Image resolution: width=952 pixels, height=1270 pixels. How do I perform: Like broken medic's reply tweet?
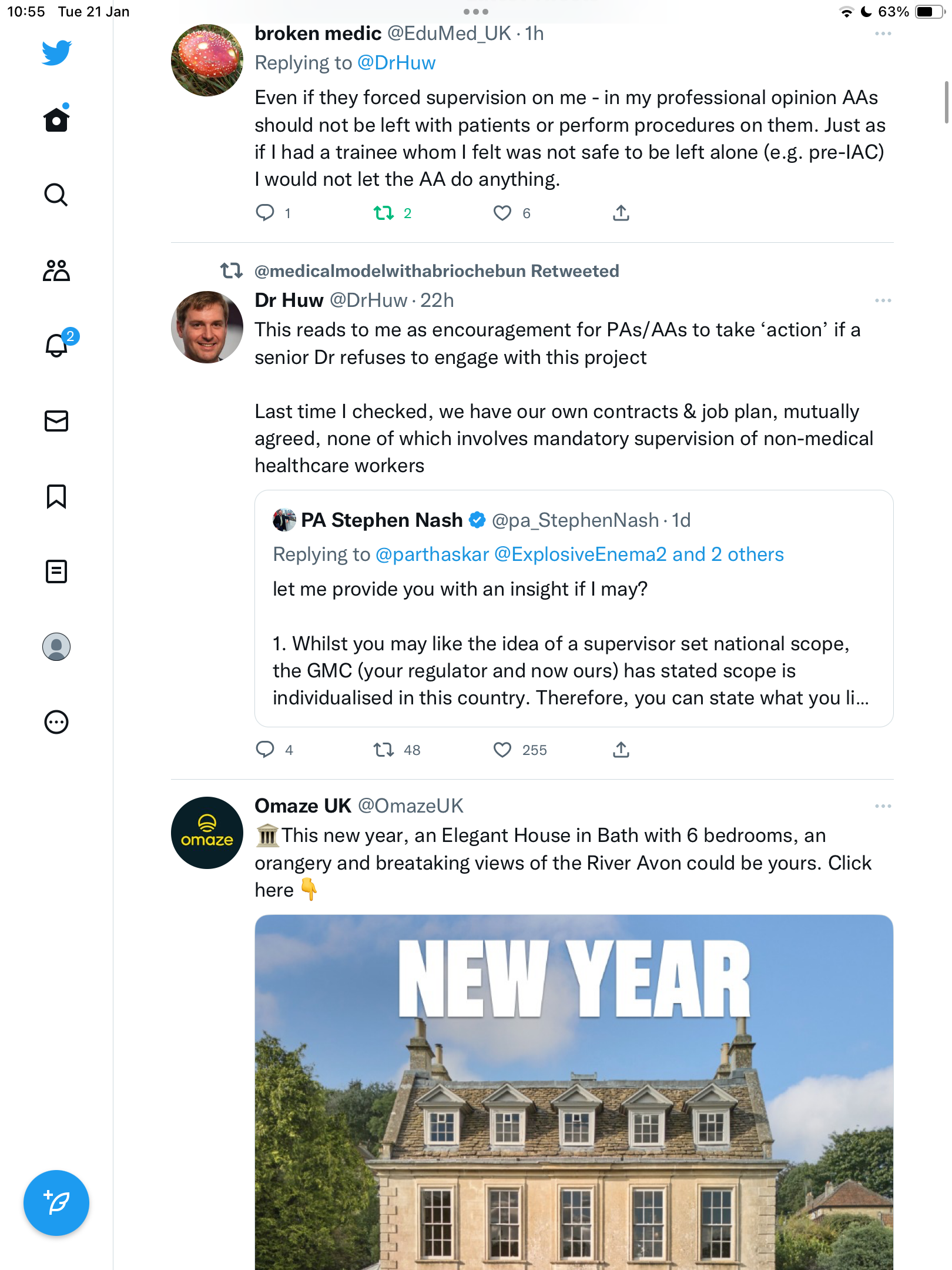(x=511, y=213)
